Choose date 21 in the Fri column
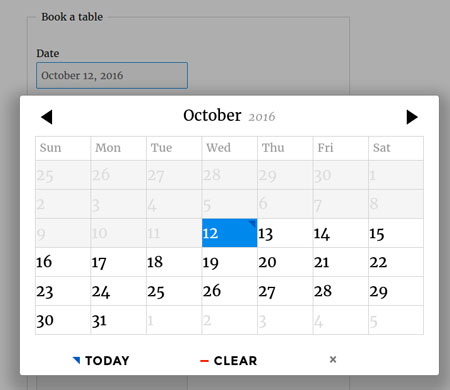Viewport: 450px width, 390px height. coord(341,262)
